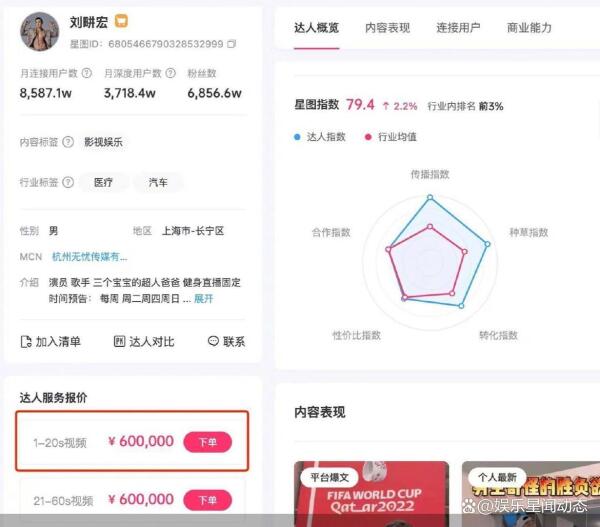Click help icon next to 内容标签
600x527 pixels.
pos(68,142)
